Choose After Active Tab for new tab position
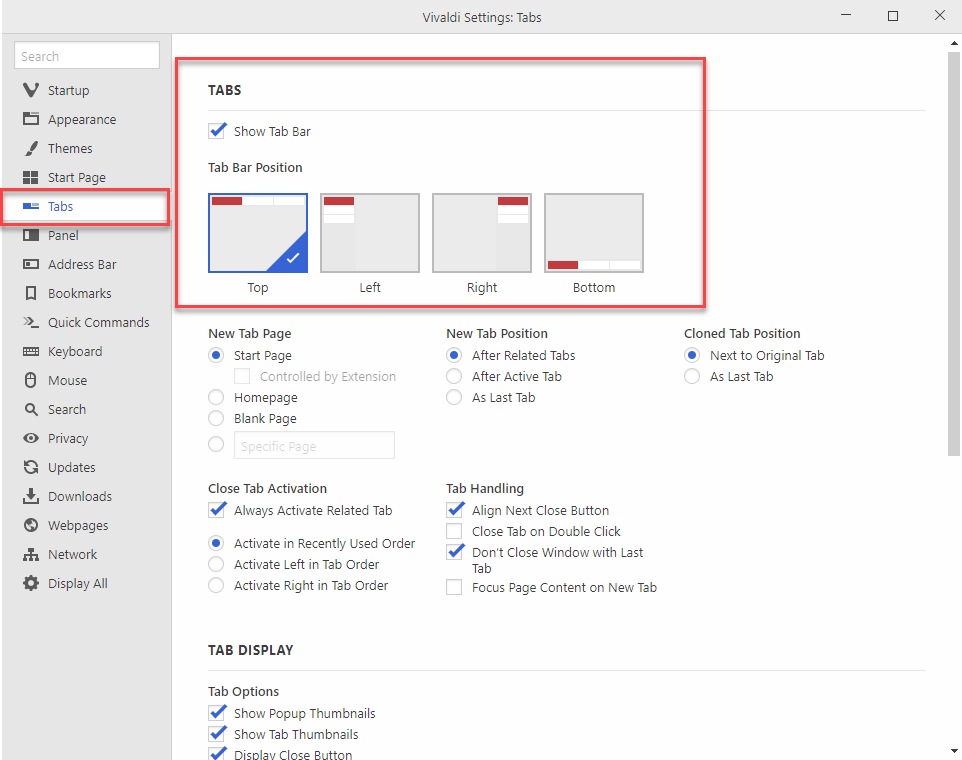The image size is (962, 760). [x=454, y=376]
